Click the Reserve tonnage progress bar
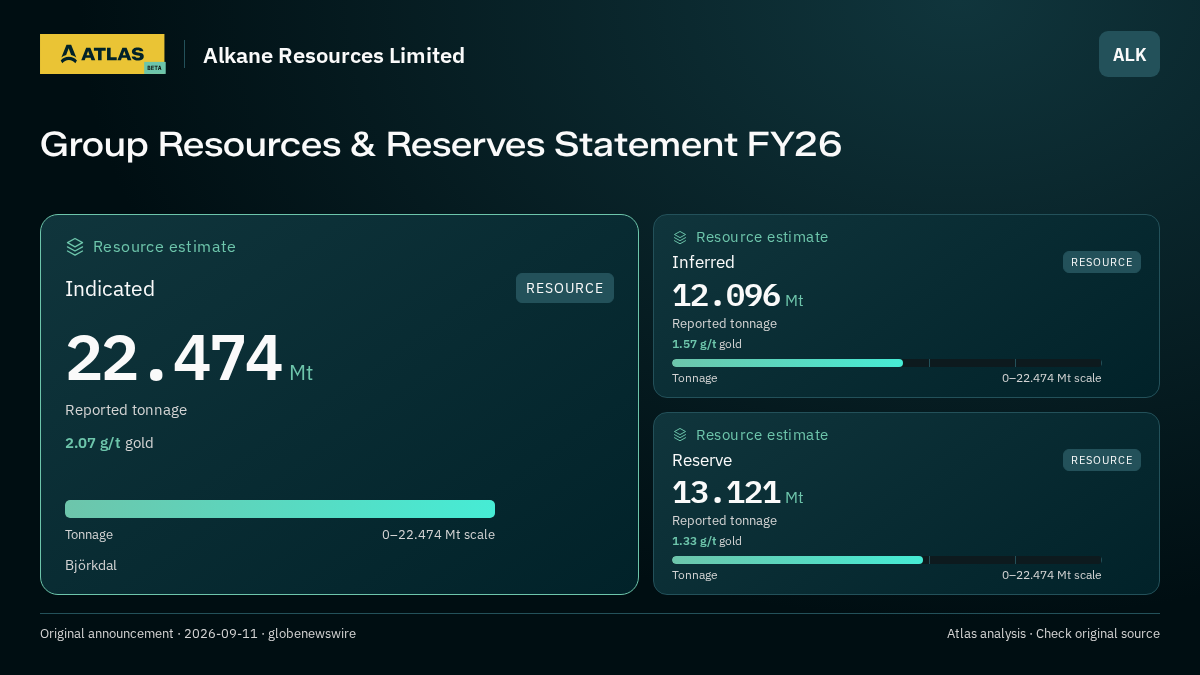 tap(887, 560)
